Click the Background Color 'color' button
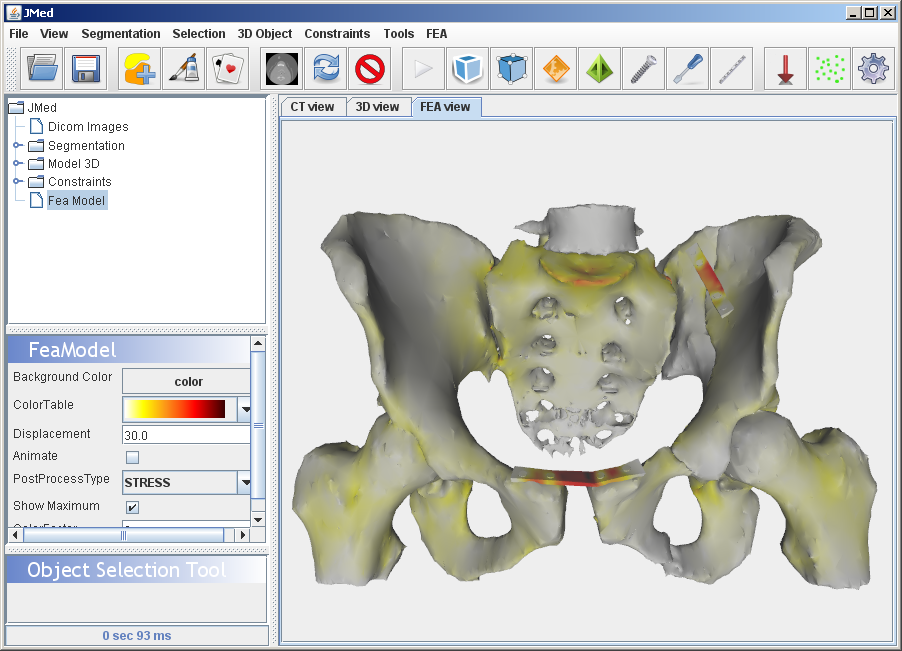 [x=187, y=381]
